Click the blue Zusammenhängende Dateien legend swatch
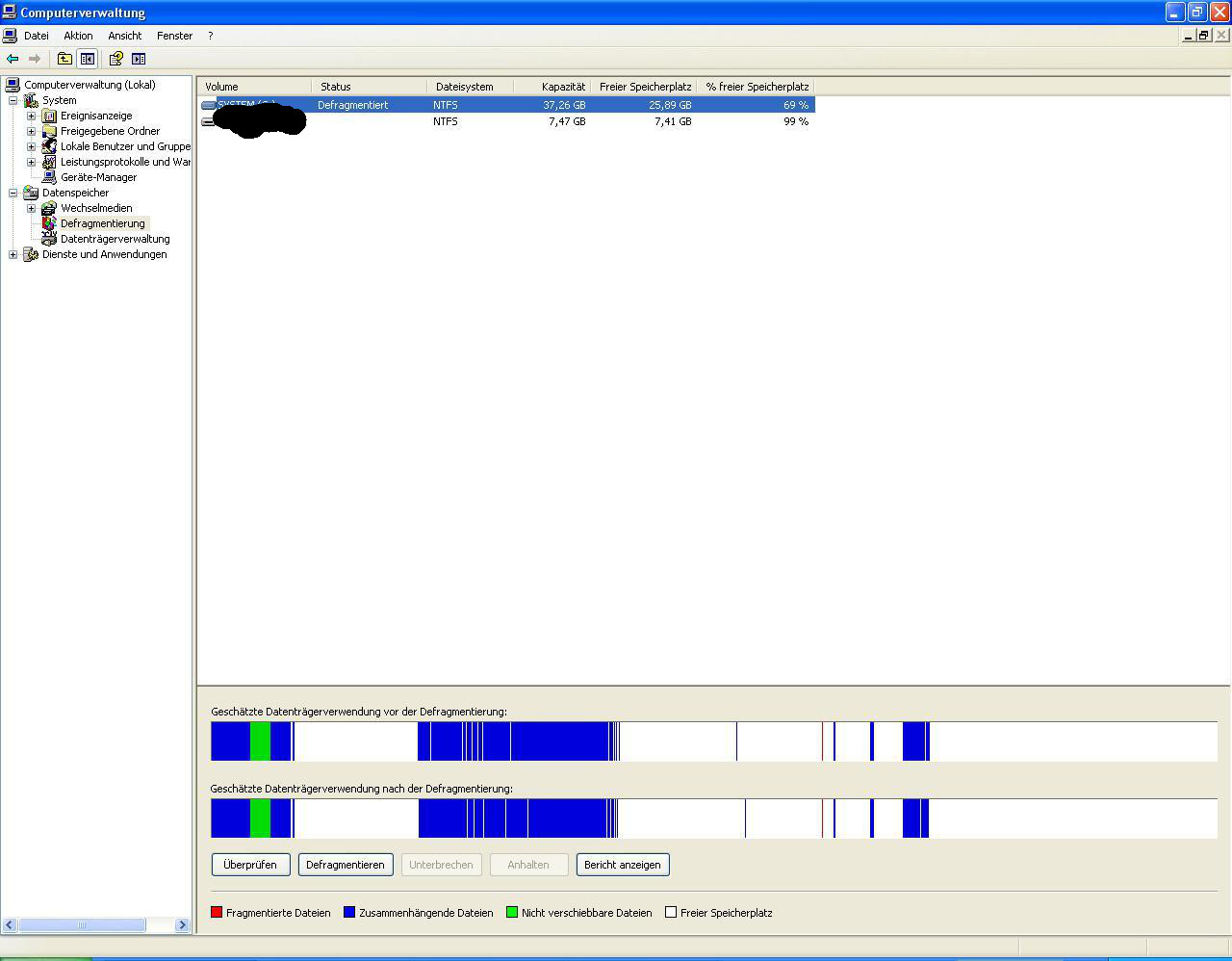 pos(349,912)
